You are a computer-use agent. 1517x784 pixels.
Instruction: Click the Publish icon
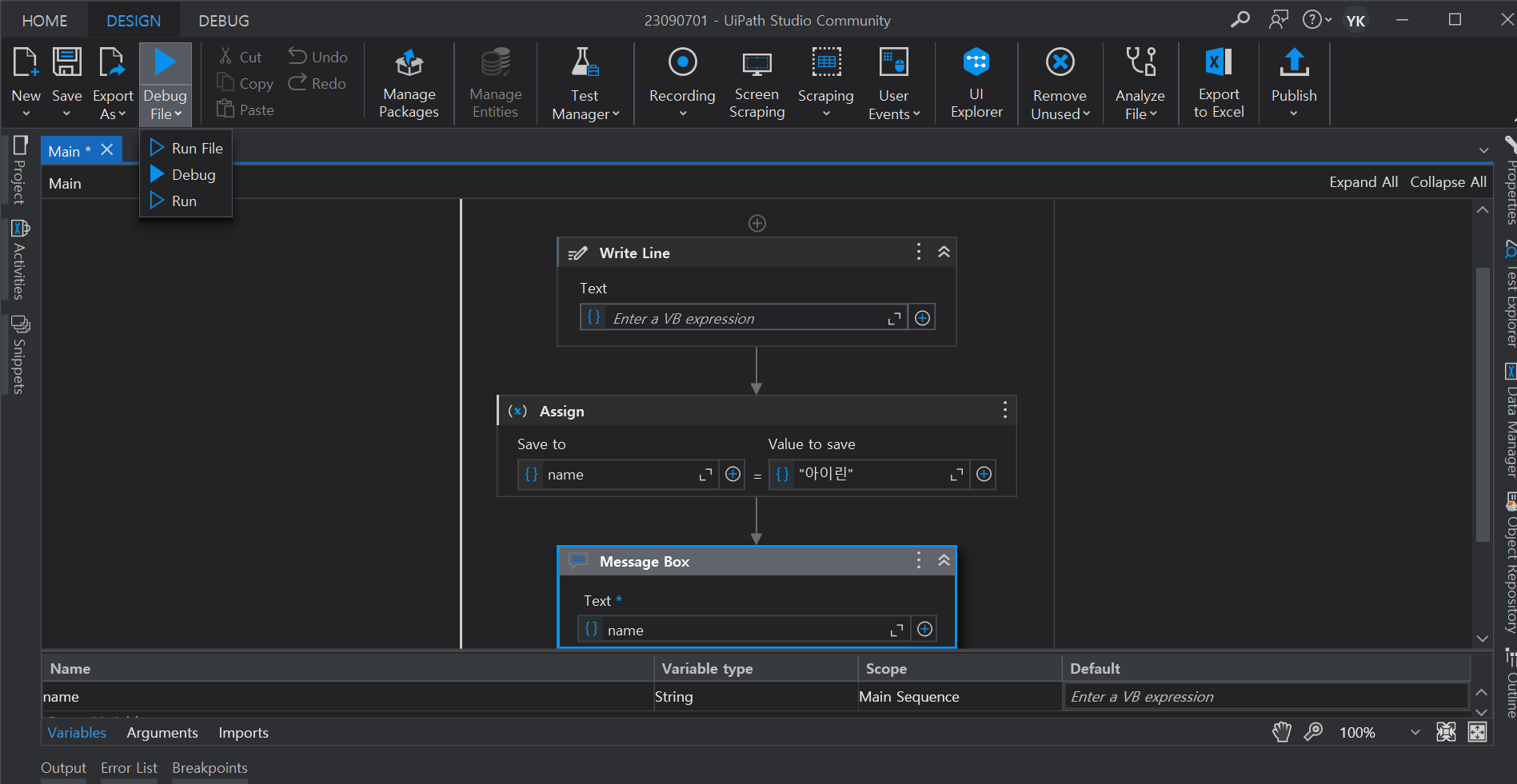[x=1294, y=62]
